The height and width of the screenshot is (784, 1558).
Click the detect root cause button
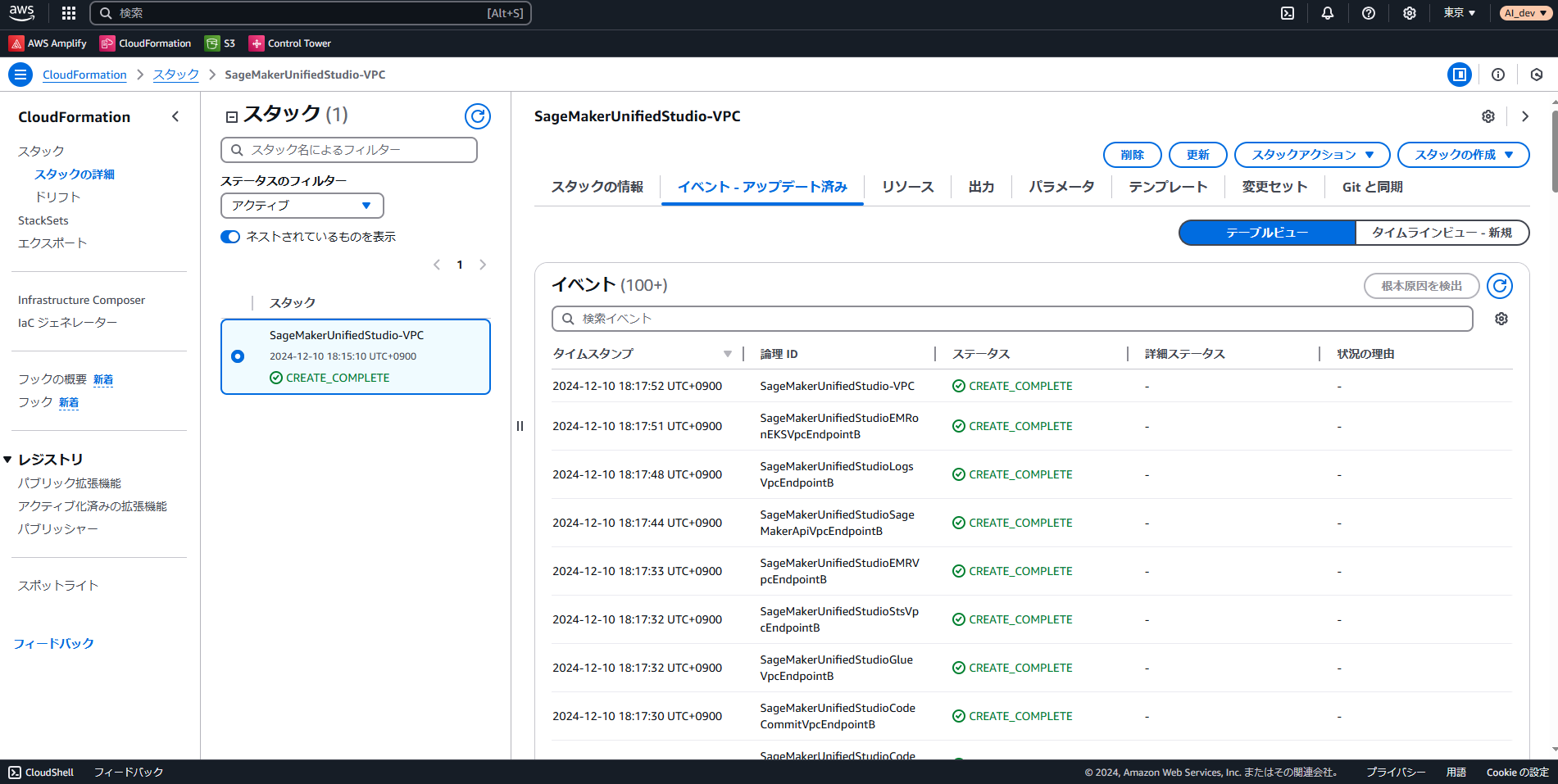pyautogui.click(x=1422, y=286)
